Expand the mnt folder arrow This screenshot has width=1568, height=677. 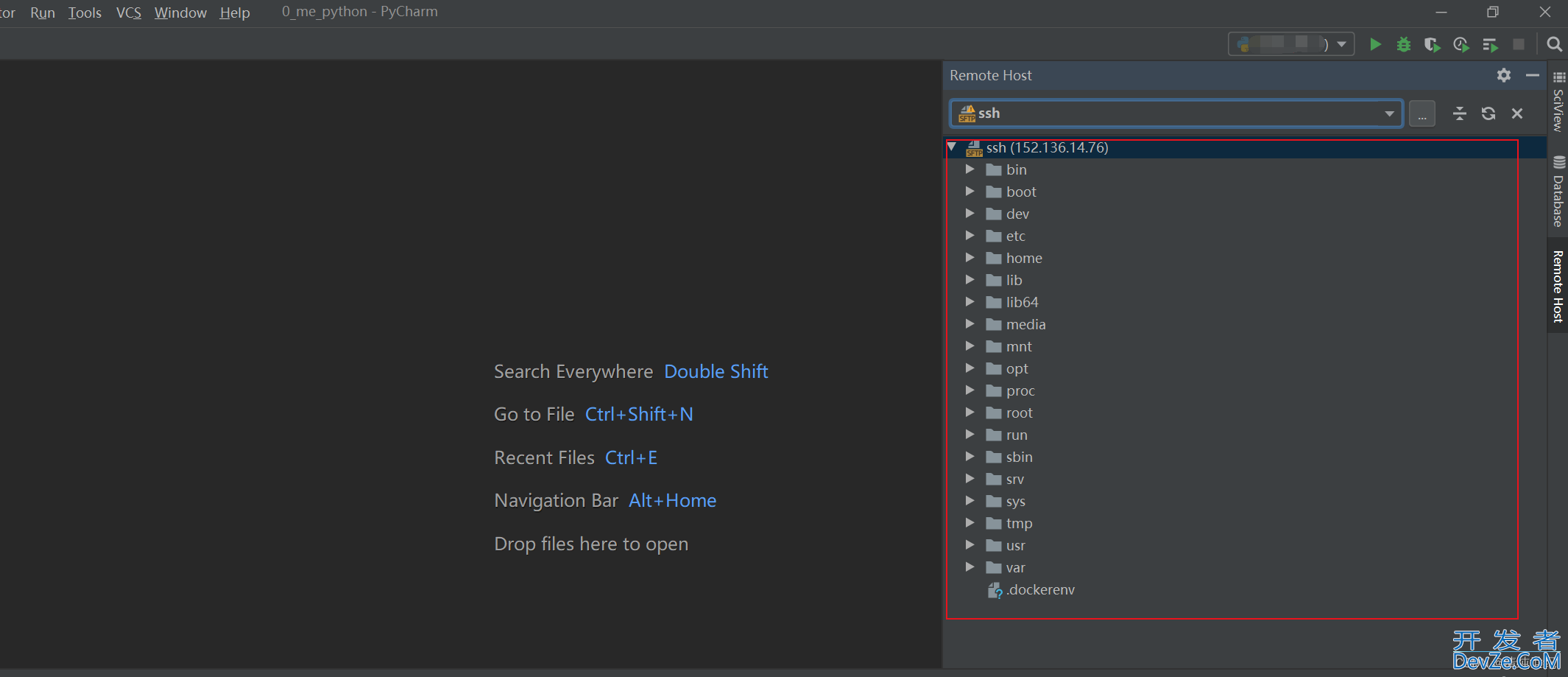[970, 346]
